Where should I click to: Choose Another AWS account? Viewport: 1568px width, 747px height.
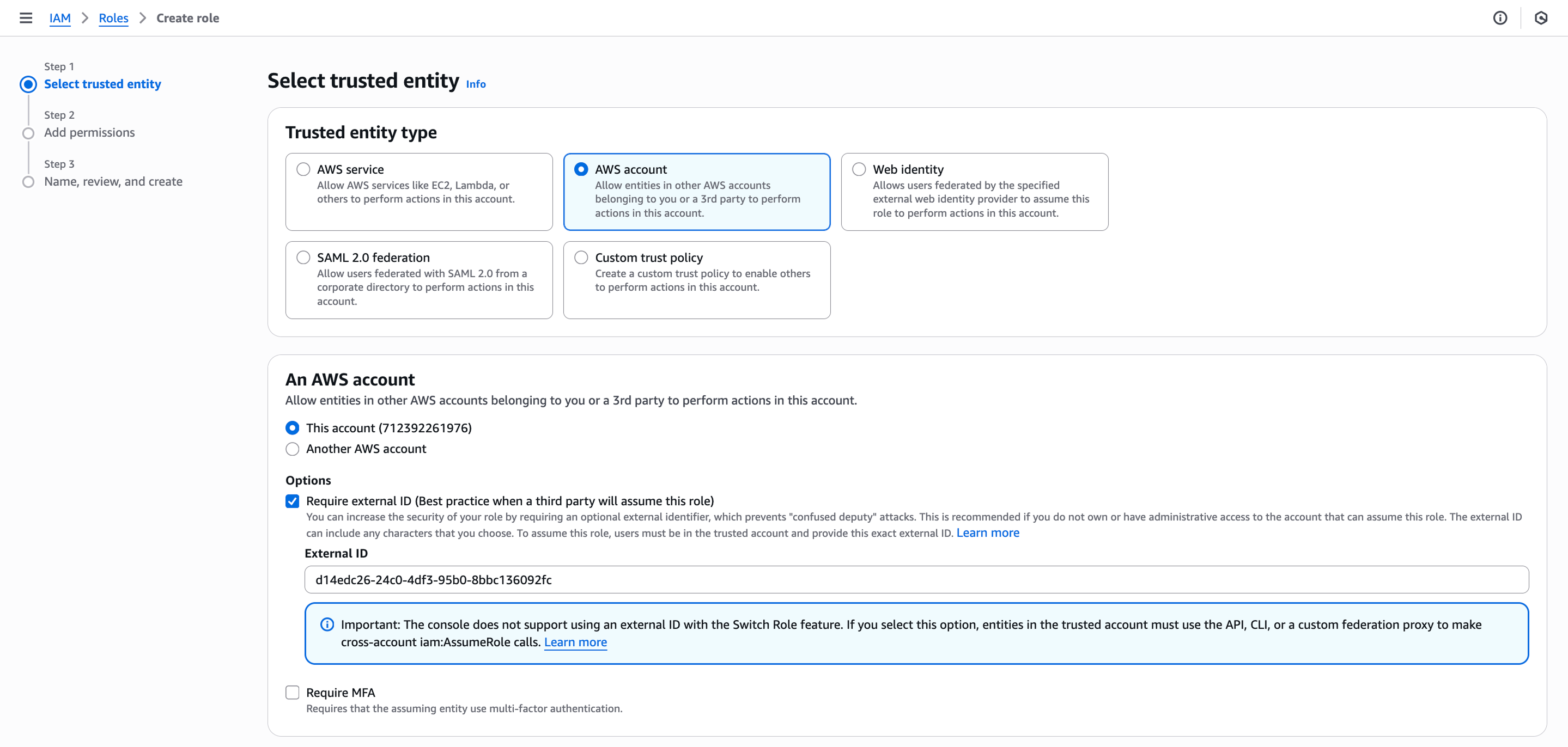pyautogui.click(x=292, y=449)
